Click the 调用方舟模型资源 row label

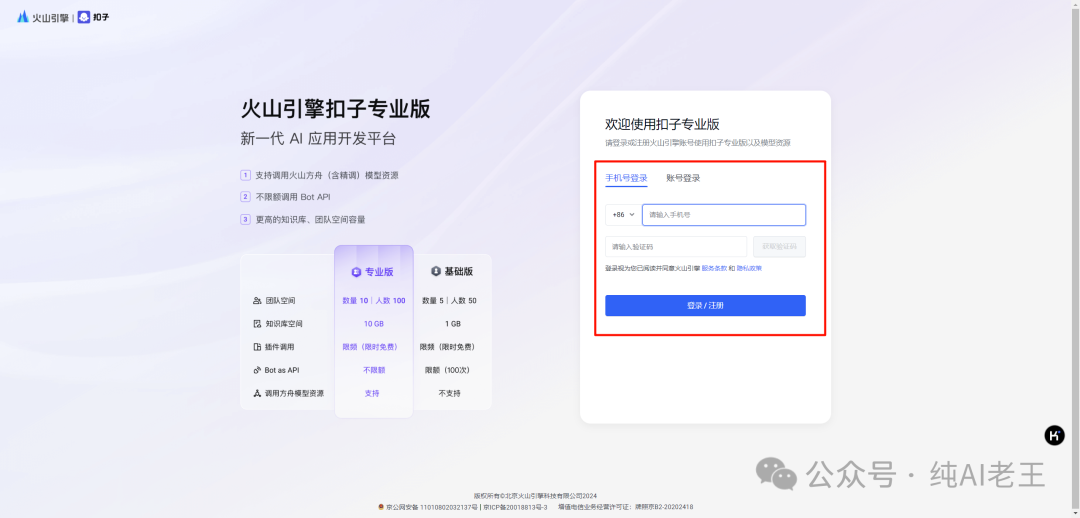click(295, 393)
